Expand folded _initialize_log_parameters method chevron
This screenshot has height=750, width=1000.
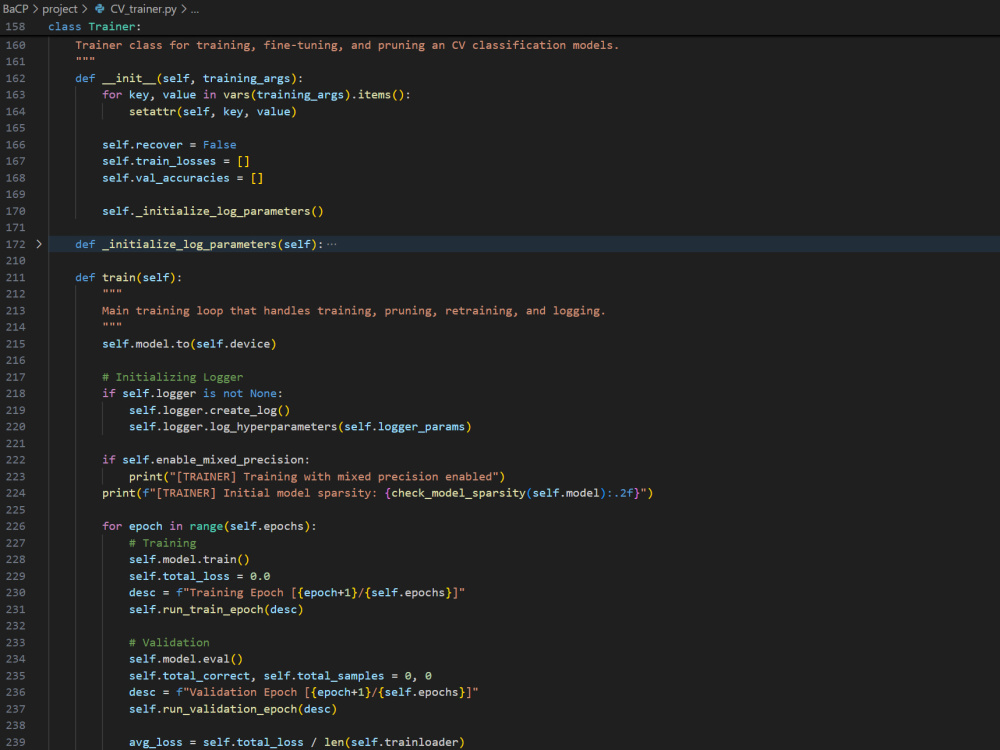click(39, 244)
